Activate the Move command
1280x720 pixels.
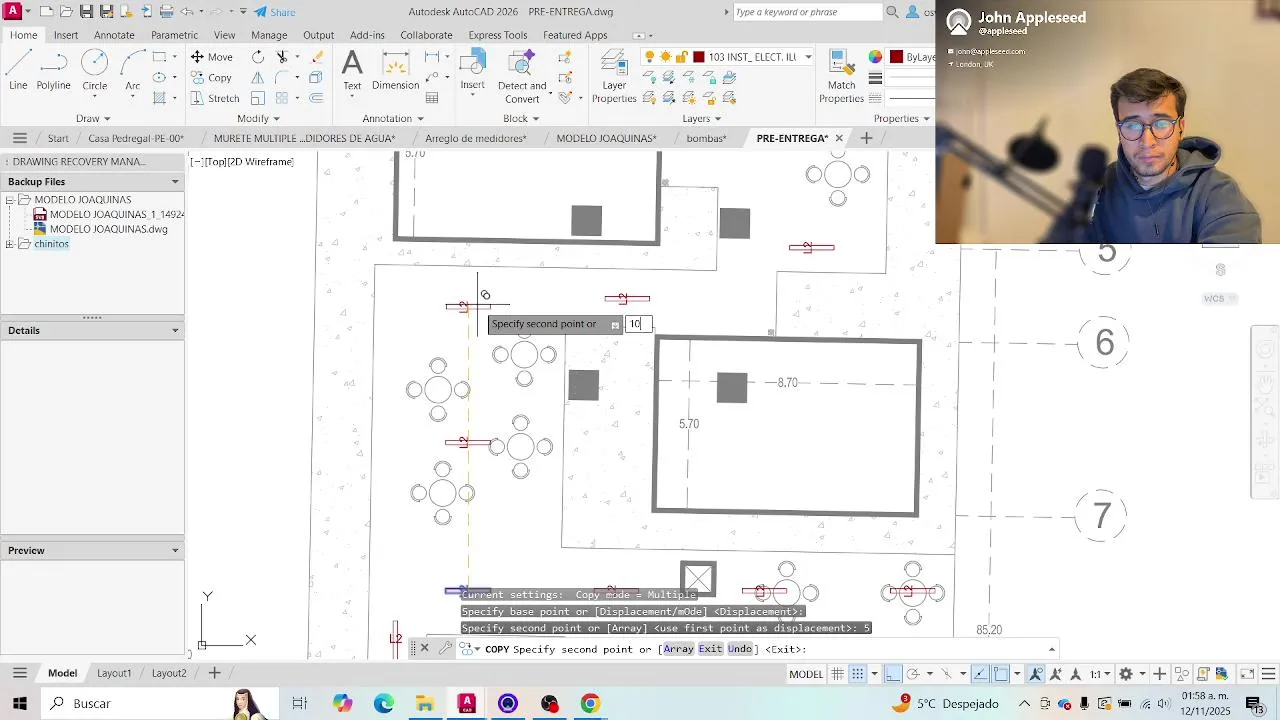[x=211, y=57]
